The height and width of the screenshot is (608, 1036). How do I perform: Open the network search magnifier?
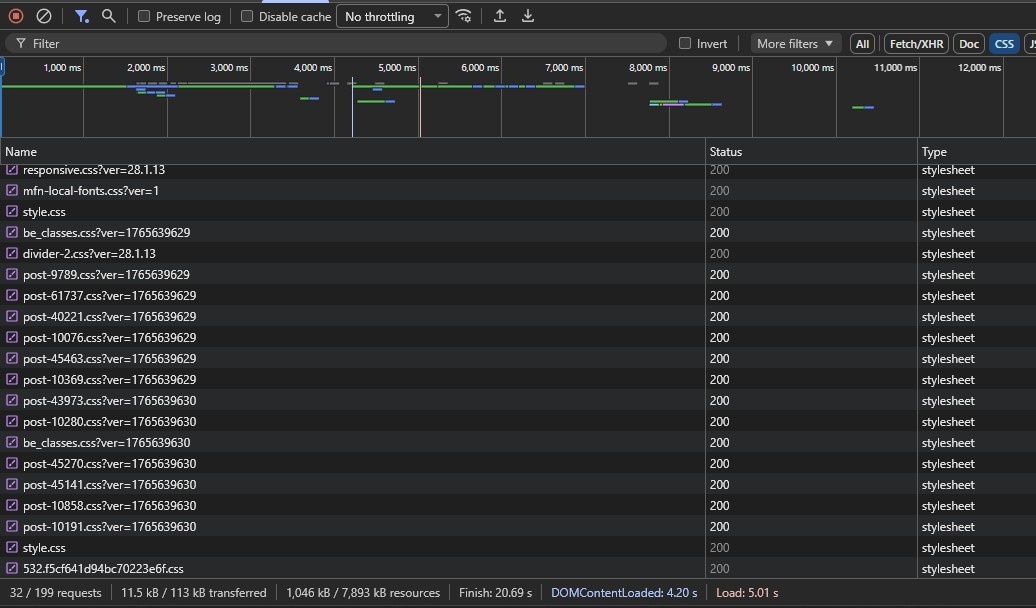click(109, 16)
